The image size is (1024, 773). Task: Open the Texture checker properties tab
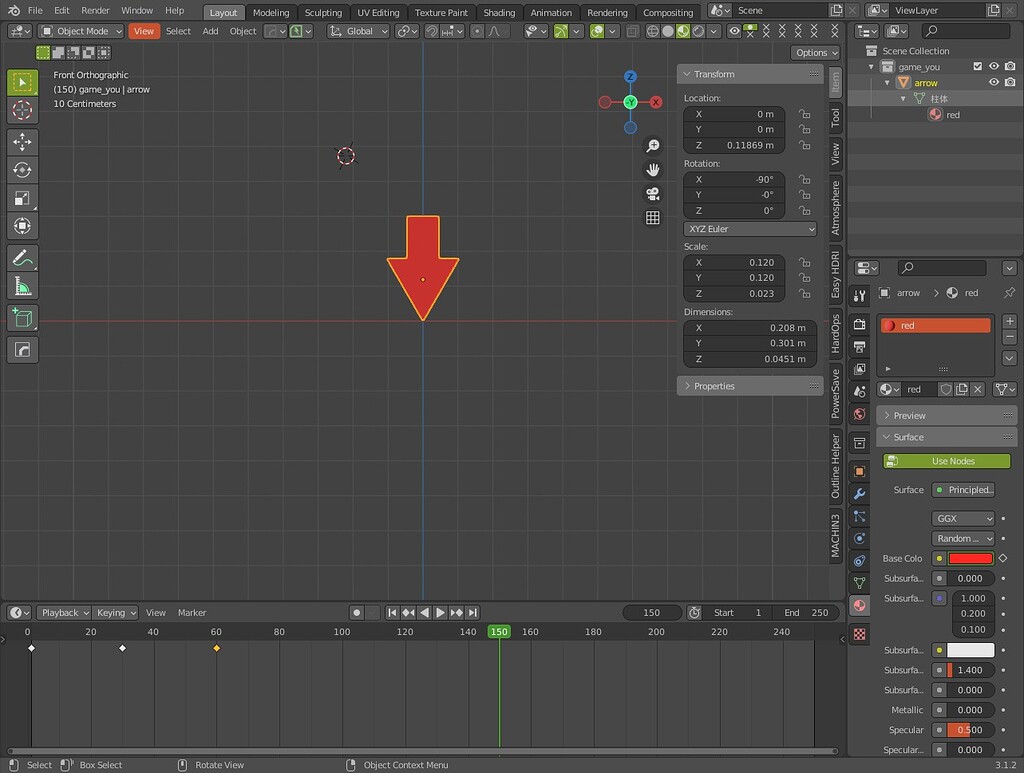point(859,634)
